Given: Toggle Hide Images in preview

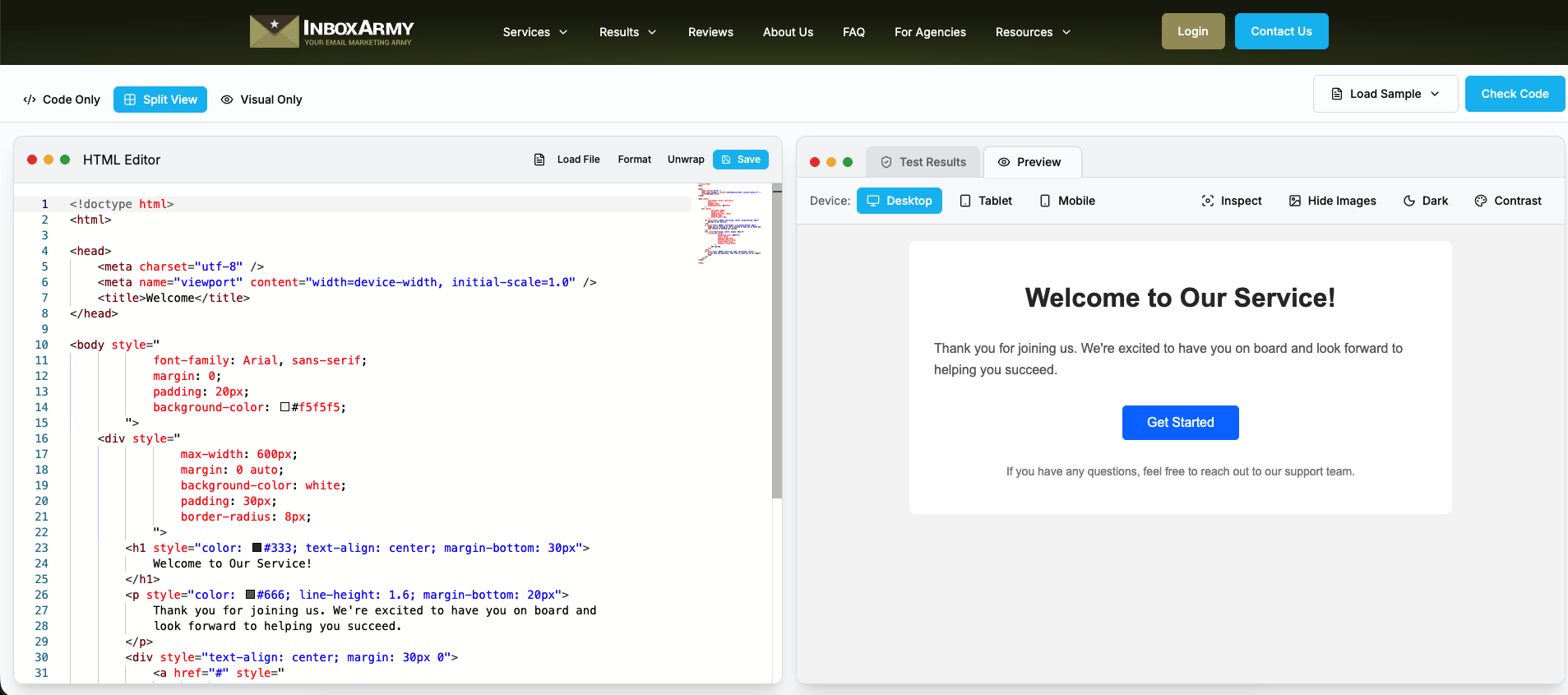Looking at the screenshot, I should [x=1332, y=201].
